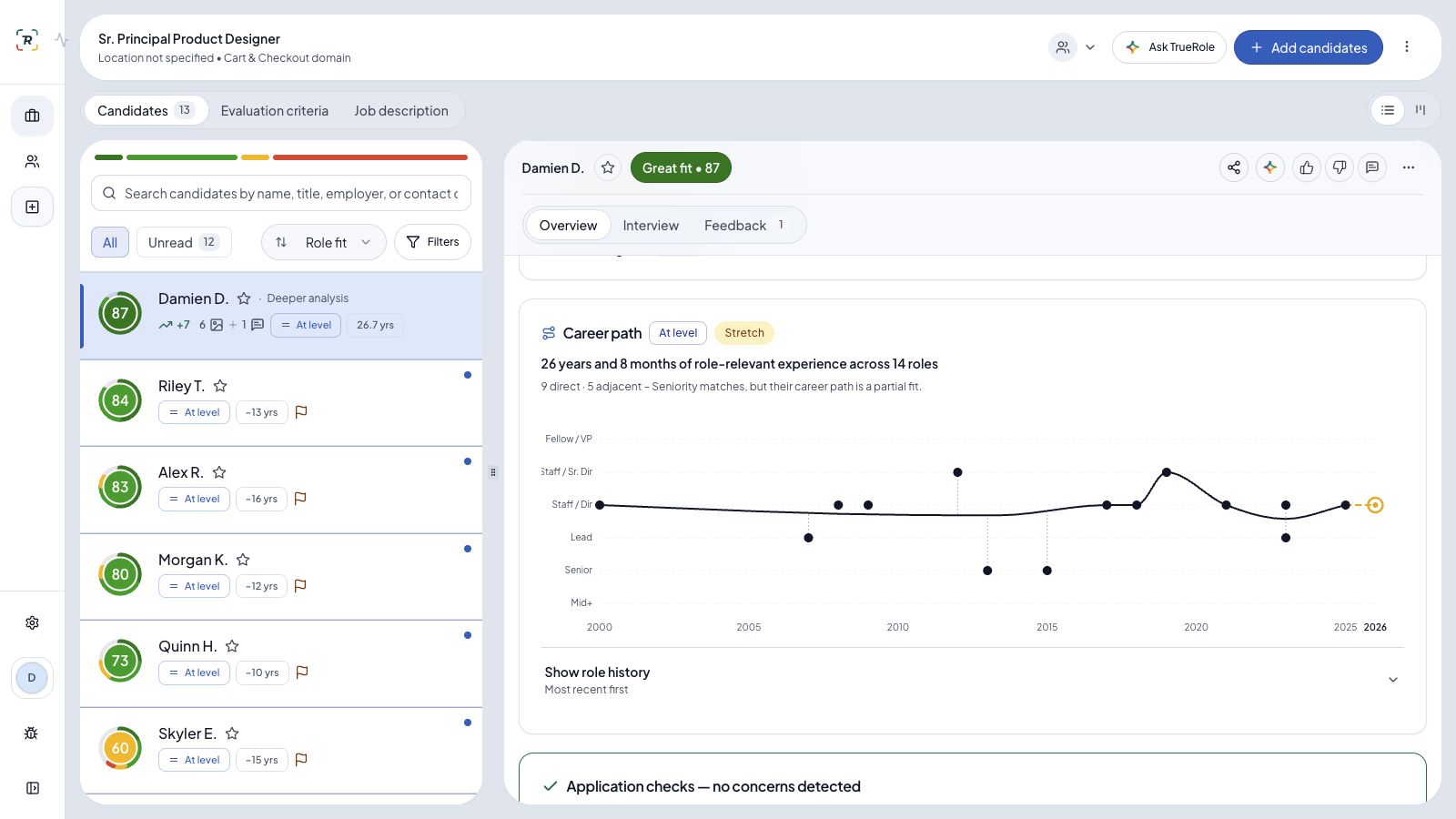Give thumbs down to Damien D.
Image resolution: width=1456 pixels, height=819 pixels.
click(x=1340, y=167)
